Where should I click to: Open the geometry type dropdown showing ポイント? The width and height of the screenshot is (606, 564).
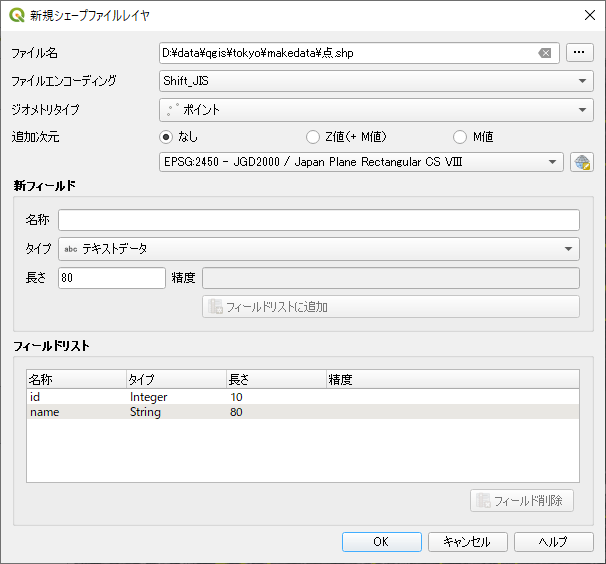(x=376, y=110)
